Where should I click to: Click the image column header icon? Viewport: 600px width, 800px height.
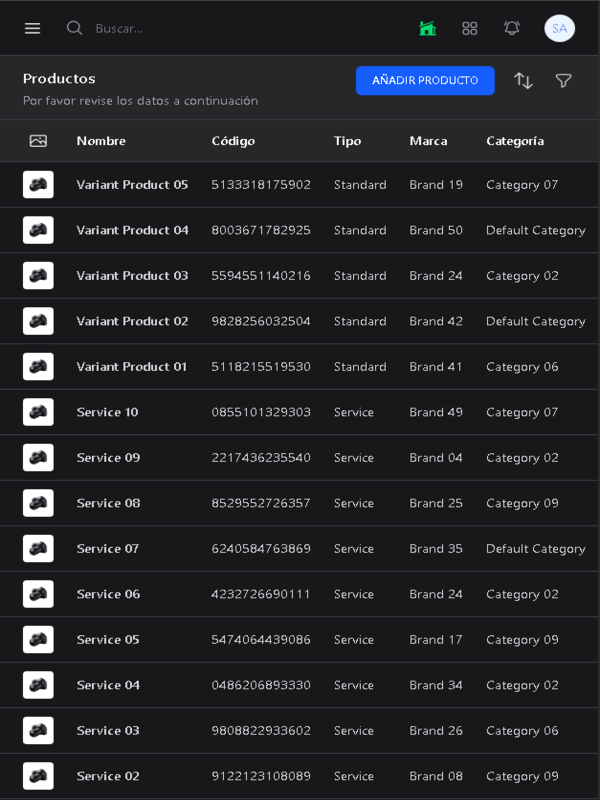tap(38, 141)
